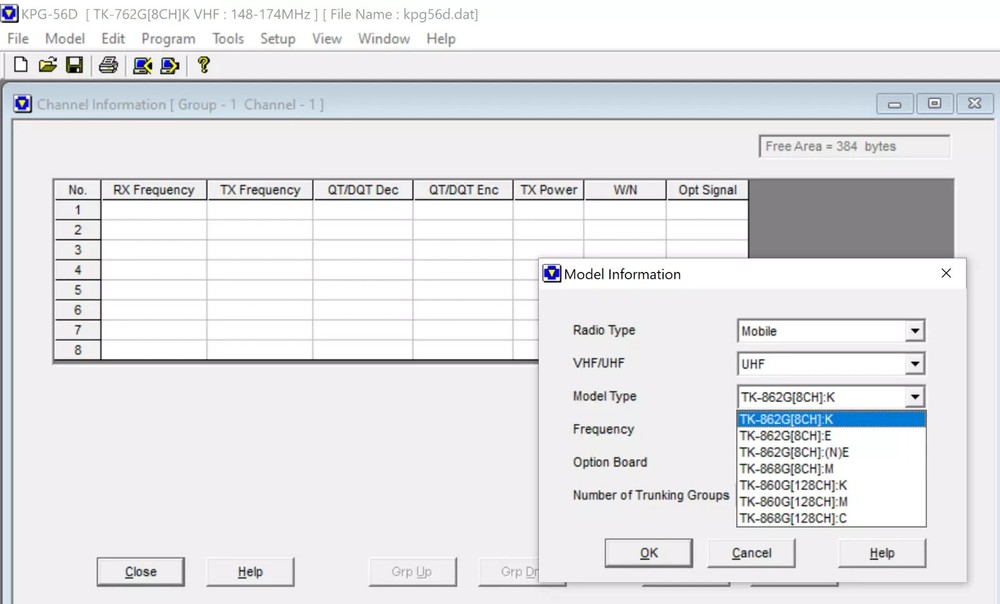
Task: Click Help in Model Information dialog
Action: (882, 553)
